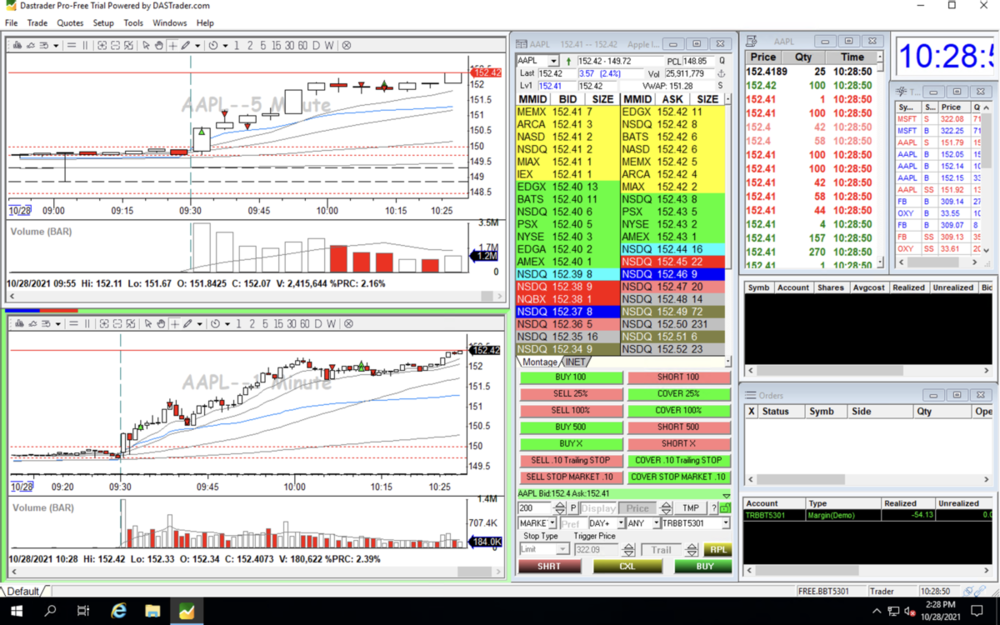1000x625 pixels.
Task: Click the anchor link icon in the montage window
Action: (x=720, y=73)
